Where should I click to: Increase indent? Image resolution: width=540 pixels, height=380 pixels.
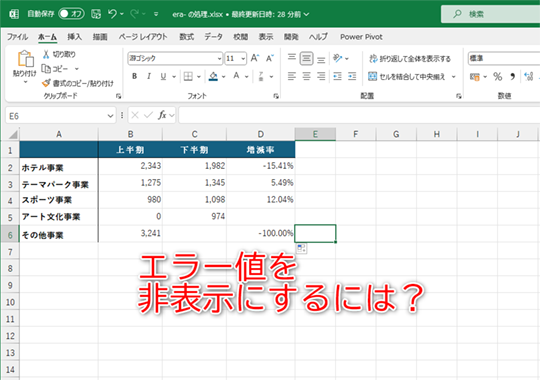pyautogui.click(x=352, y=76)
